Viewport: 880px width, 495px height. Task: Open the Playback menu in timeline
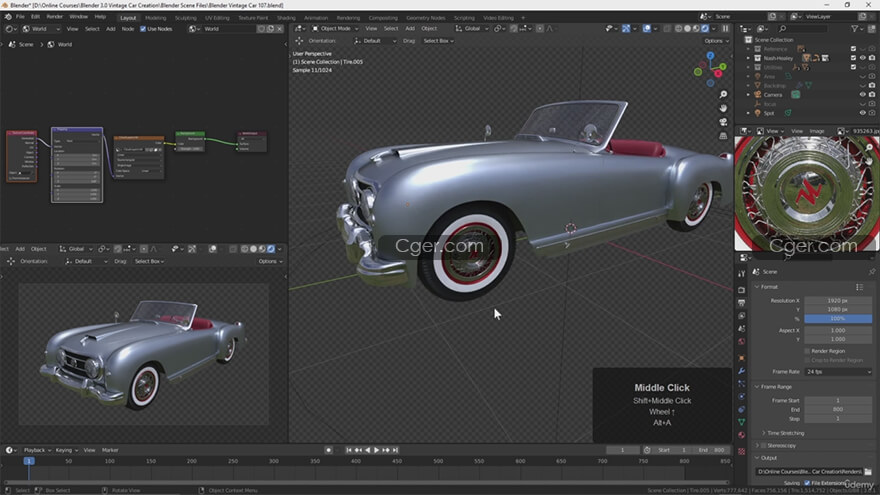[x=37, y=450]
